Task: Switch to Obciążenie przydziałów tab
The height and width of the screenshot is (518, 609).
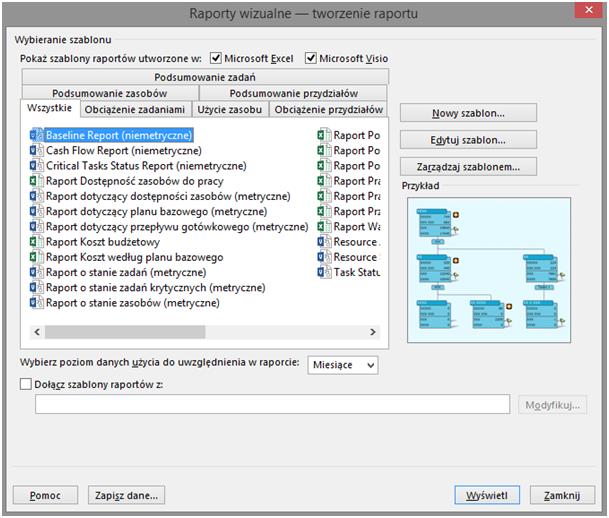Action: click(329, 110)
